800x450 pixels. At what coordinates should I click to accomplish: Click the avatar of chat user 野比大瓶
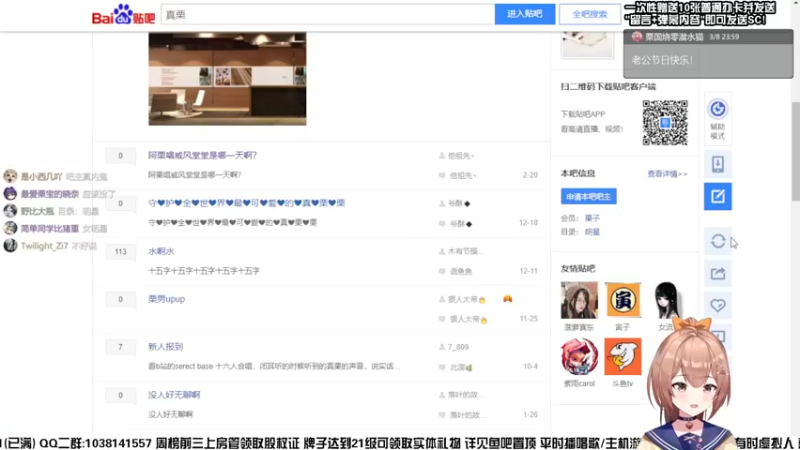[x=10, y=211]
